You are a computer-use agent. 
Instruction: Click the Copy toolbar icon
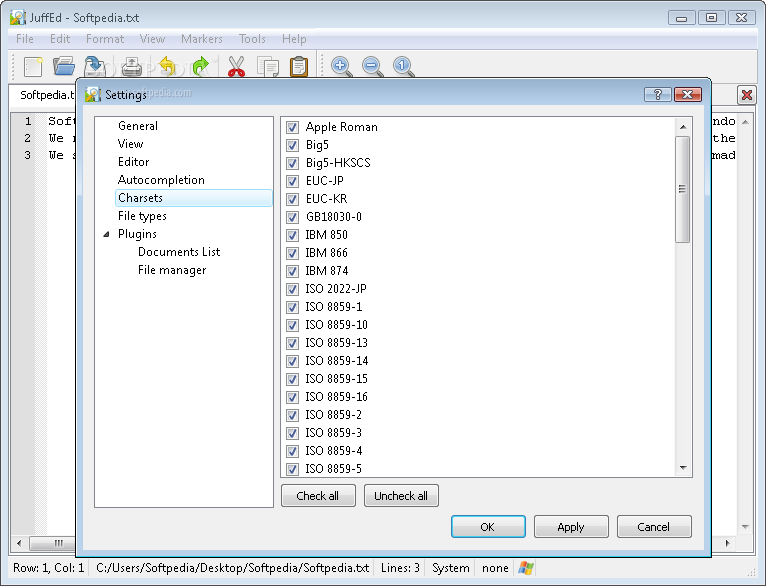268,67
